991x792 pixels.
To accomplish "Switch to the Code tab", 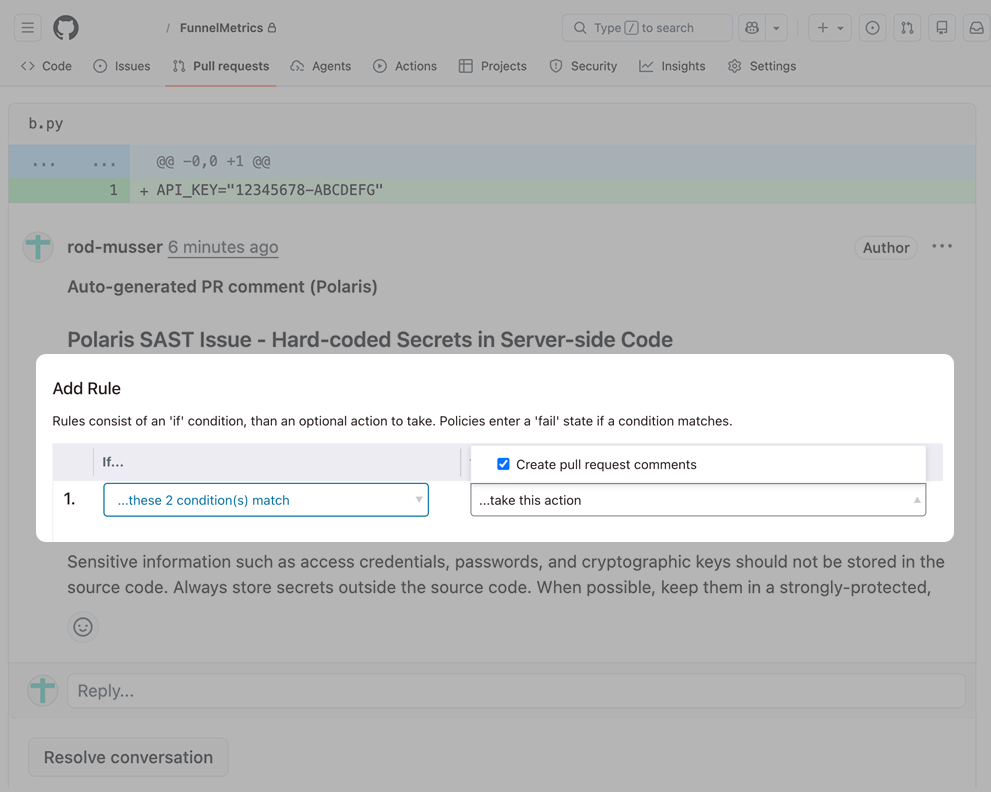I will point(46,65).
